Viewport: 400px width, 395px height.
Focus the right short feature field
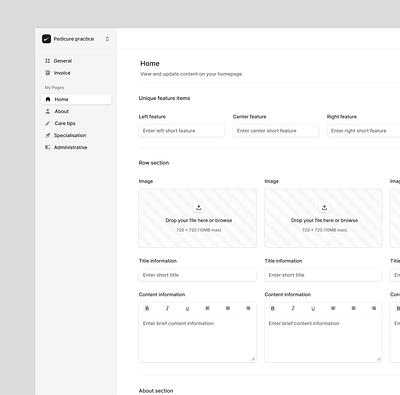click(x=363, y=131)
